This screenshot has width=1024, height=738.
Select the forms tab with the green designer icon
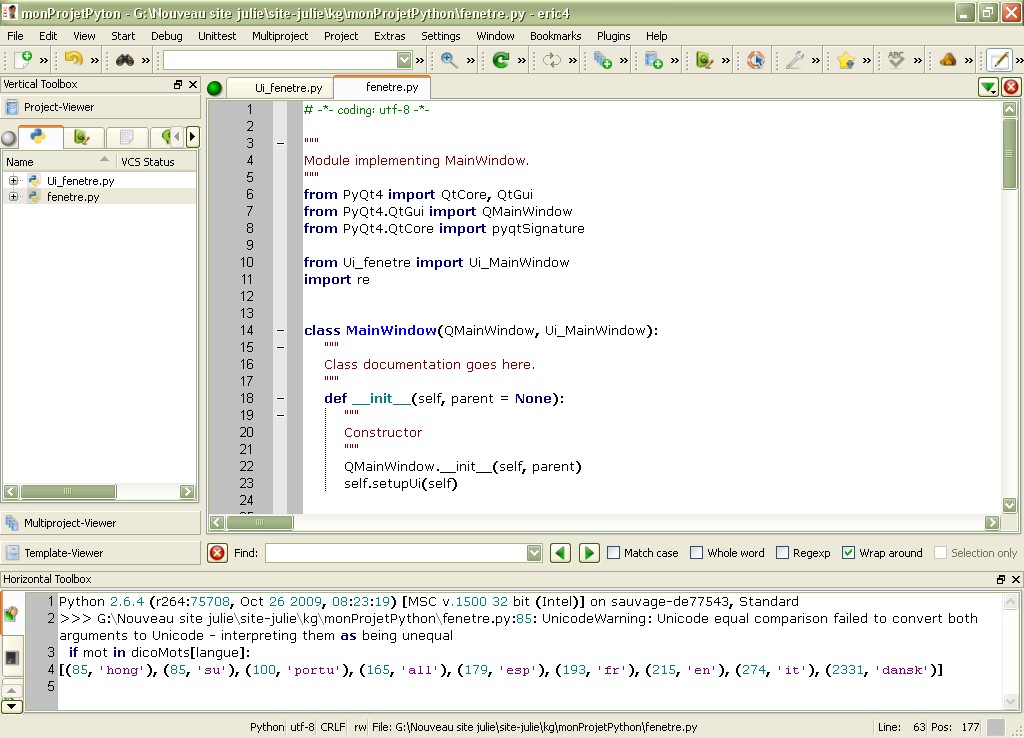click(x=82, y=136)
